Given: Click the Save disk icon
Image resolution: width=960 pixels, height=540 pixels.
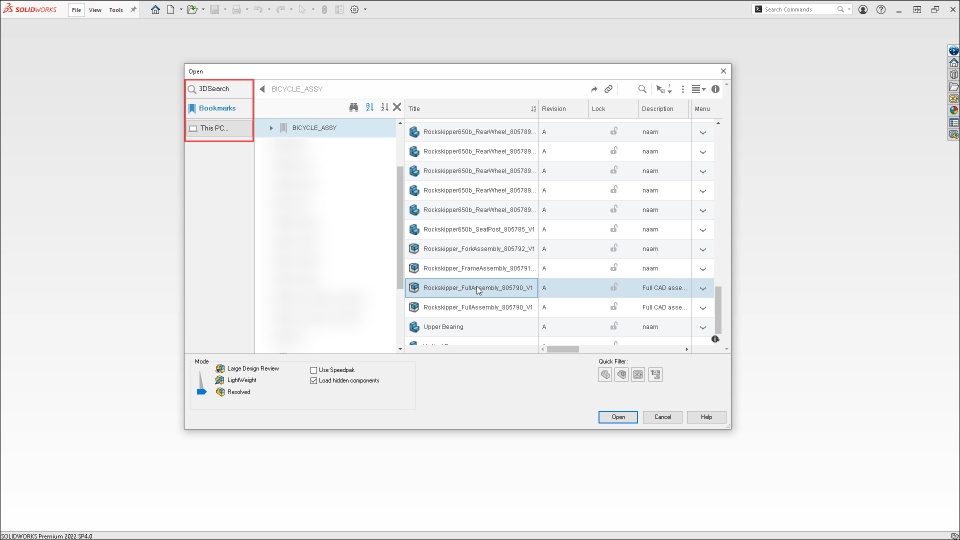Looking at the screenshot, I should [214, 9].
